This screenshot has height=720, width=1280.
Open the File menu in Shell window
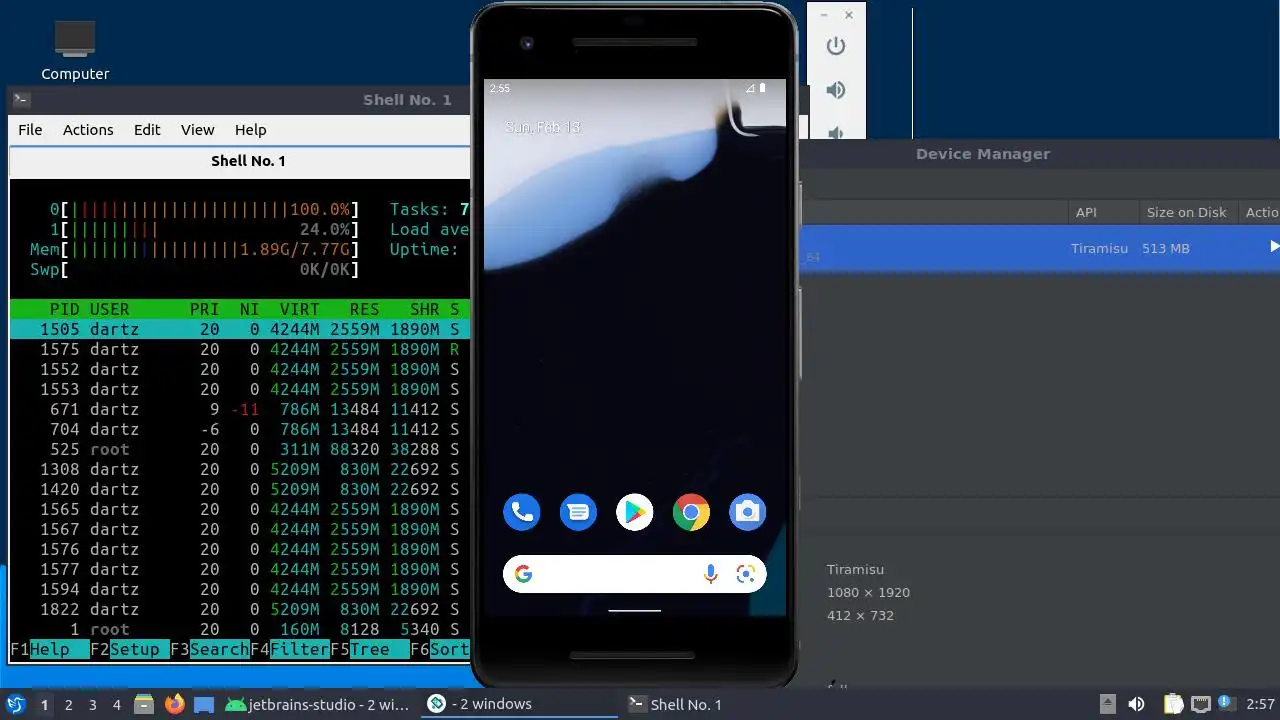pyautogui.click(x=30, y=130)
